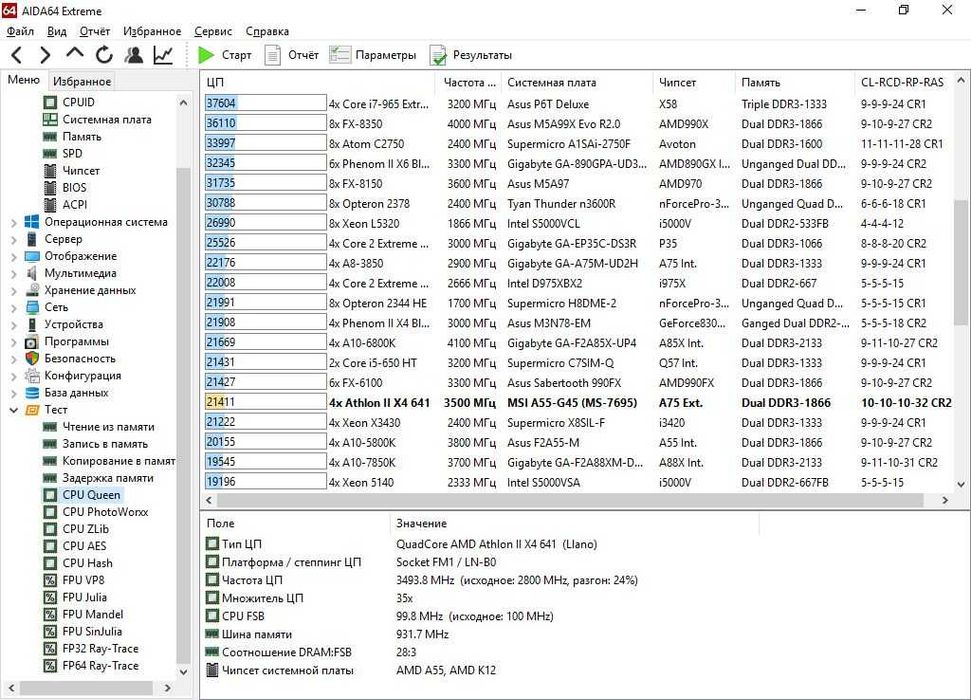Image resolution: width=971 pixels, height=700 pixels.
Task: Open Параметры toolbar icon
Action: (x=339, y=55)
